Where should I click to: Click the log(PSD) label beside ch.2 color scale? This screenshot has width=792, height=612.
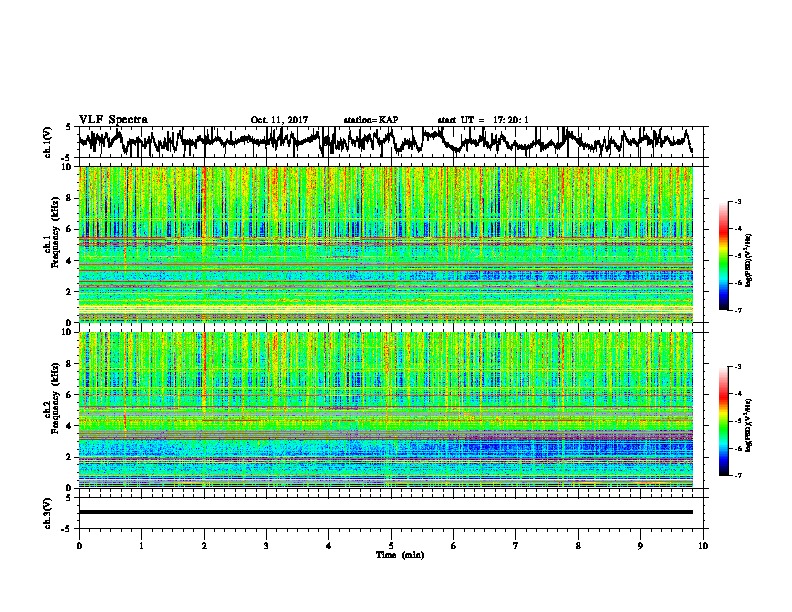[749, 426]
